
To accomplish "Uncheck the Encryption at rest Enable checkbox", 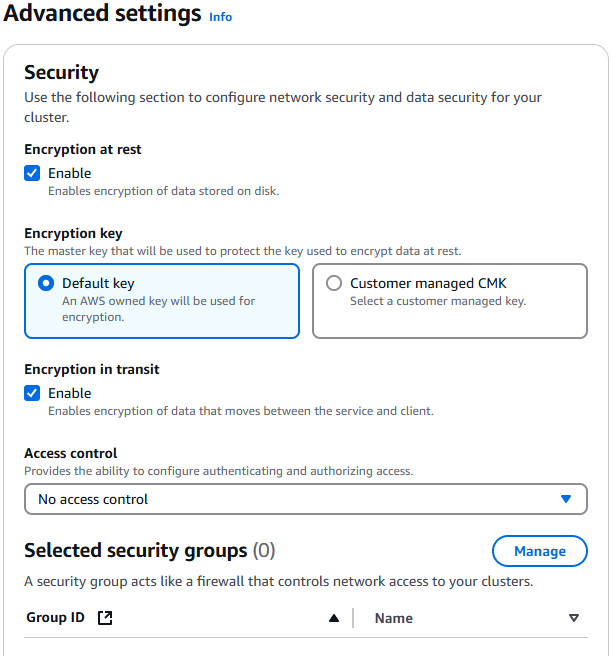I will 33,173.
